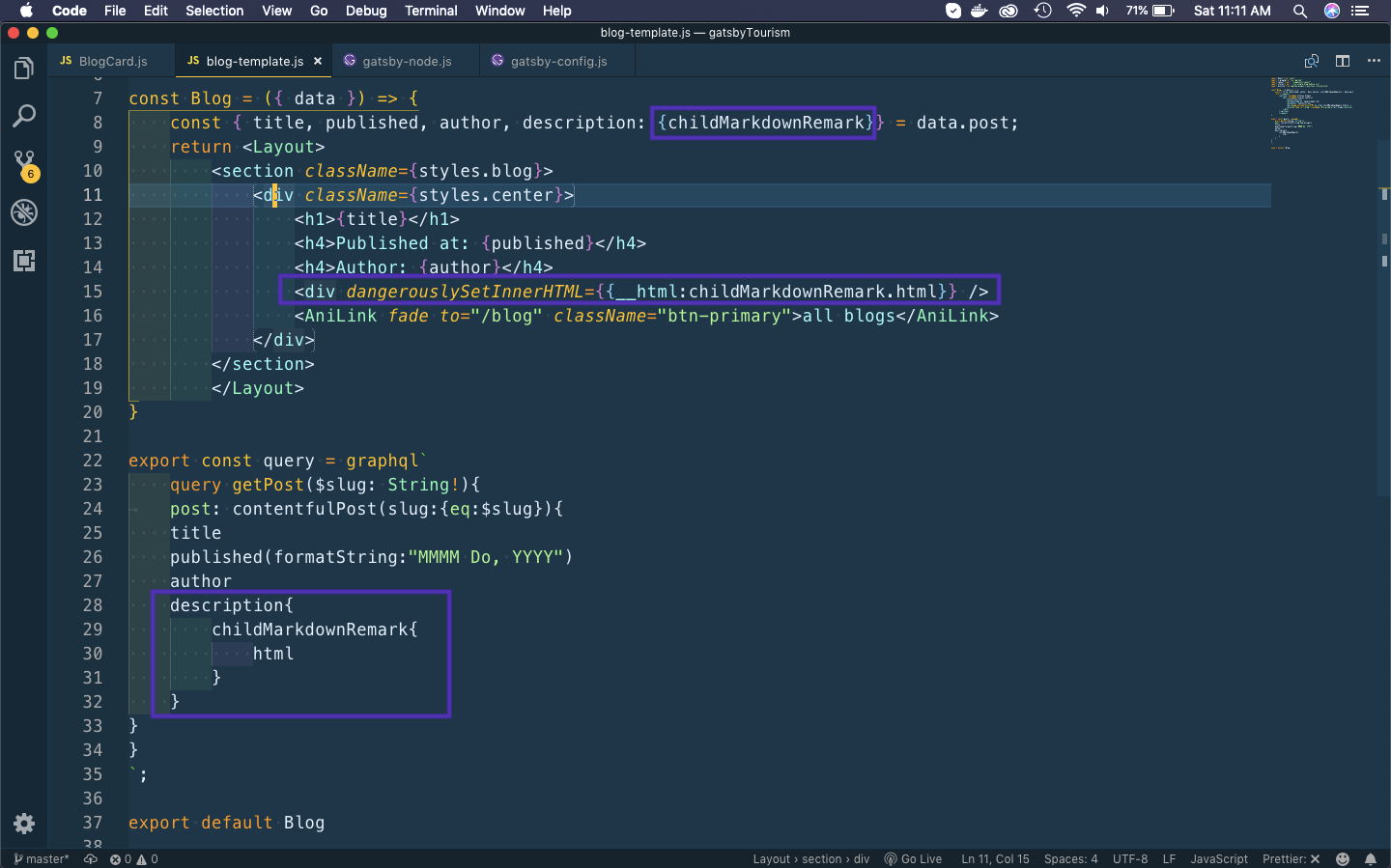The width and height of the screenshot is (1391, 868).
Task: Toggle Prettier status in status bar
Action: pyautogui.click(x=1291, y=859)
